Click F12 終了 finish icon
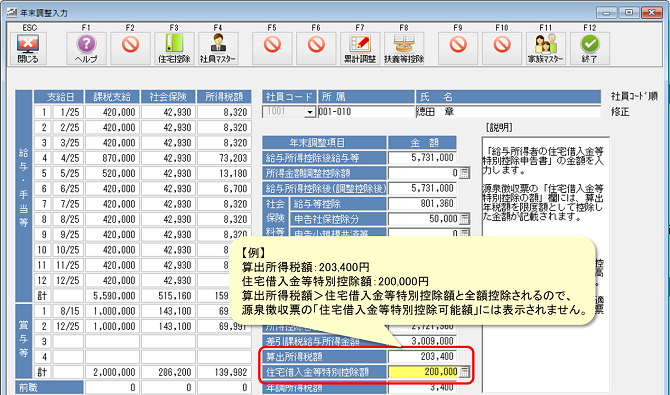 coord(590,48)
